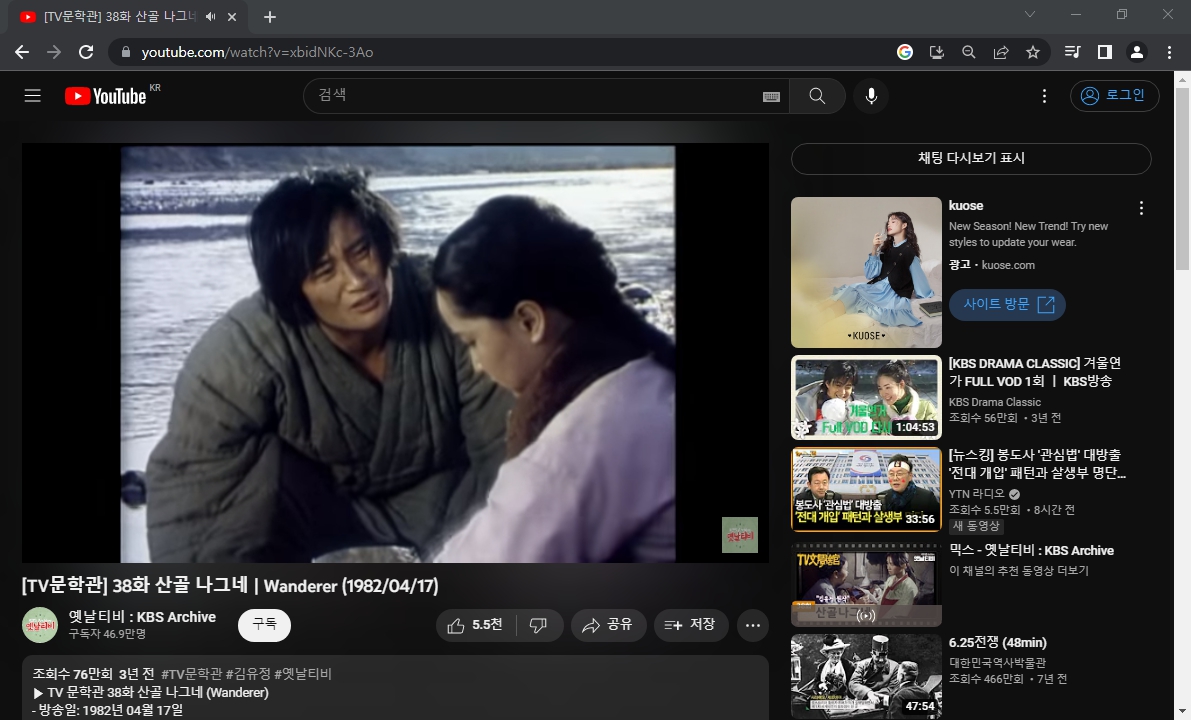Click 사이트 방문 on the ad
Screen dimensions: 1191x720
coord(1007,305)
